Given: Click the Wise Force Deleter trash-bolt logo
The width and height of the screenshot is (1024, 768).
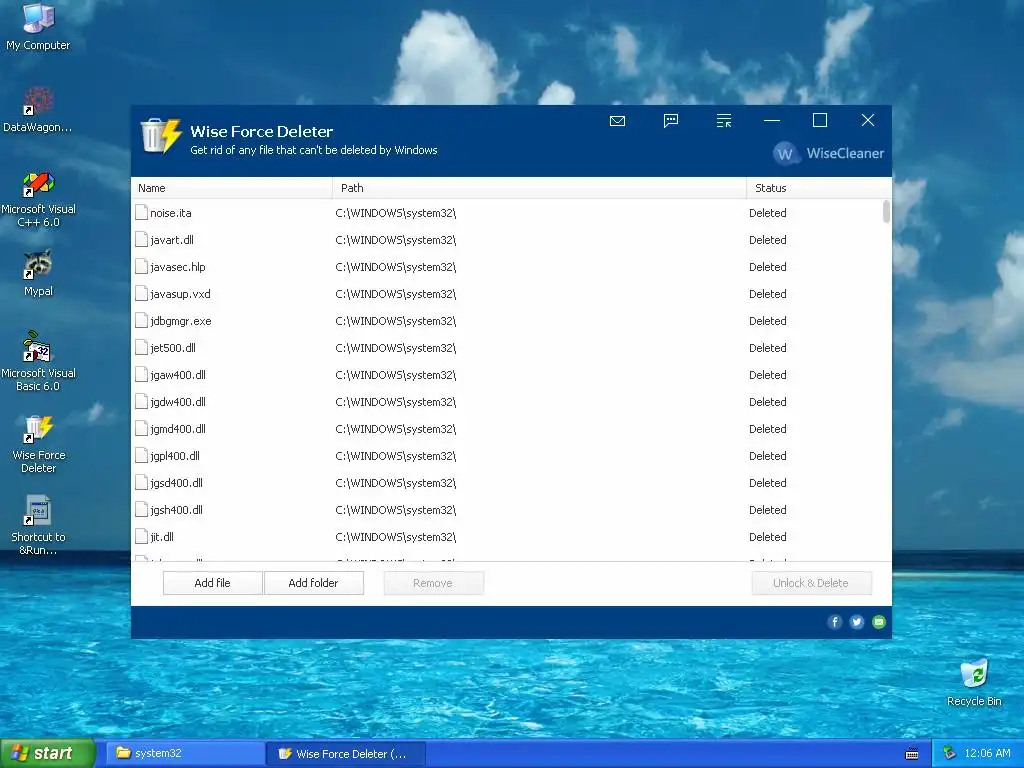Looking at the screenshot, I should pyautogui.click(x=161, y=135).
